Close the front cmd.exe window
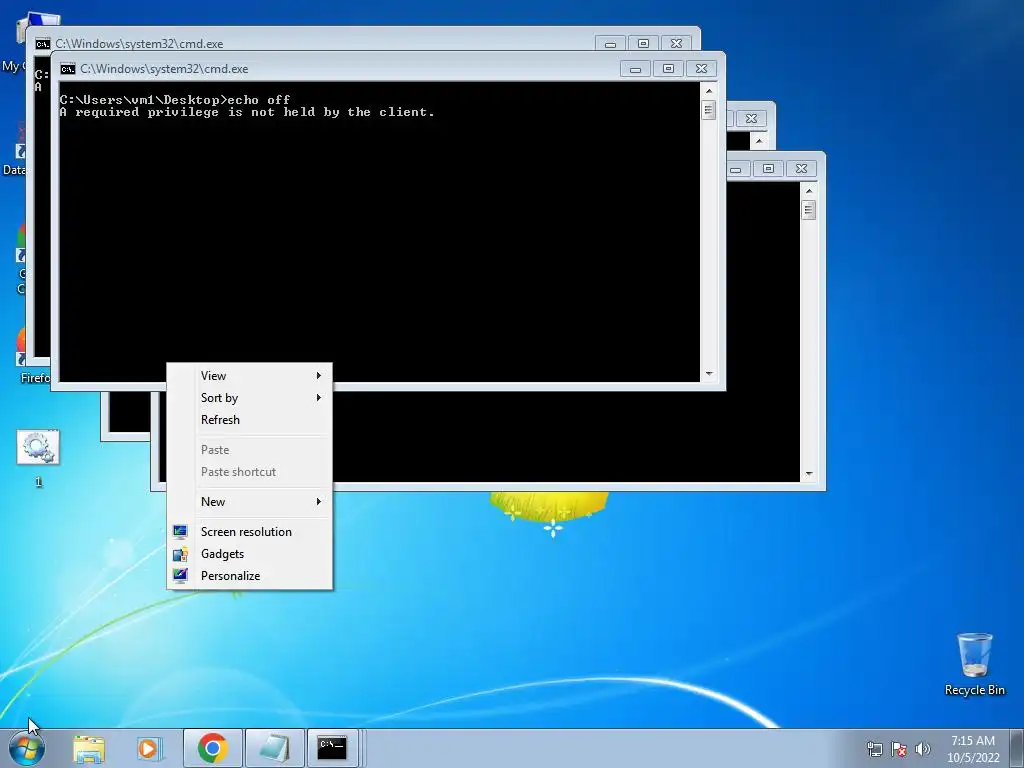 (x=701, y=69)
